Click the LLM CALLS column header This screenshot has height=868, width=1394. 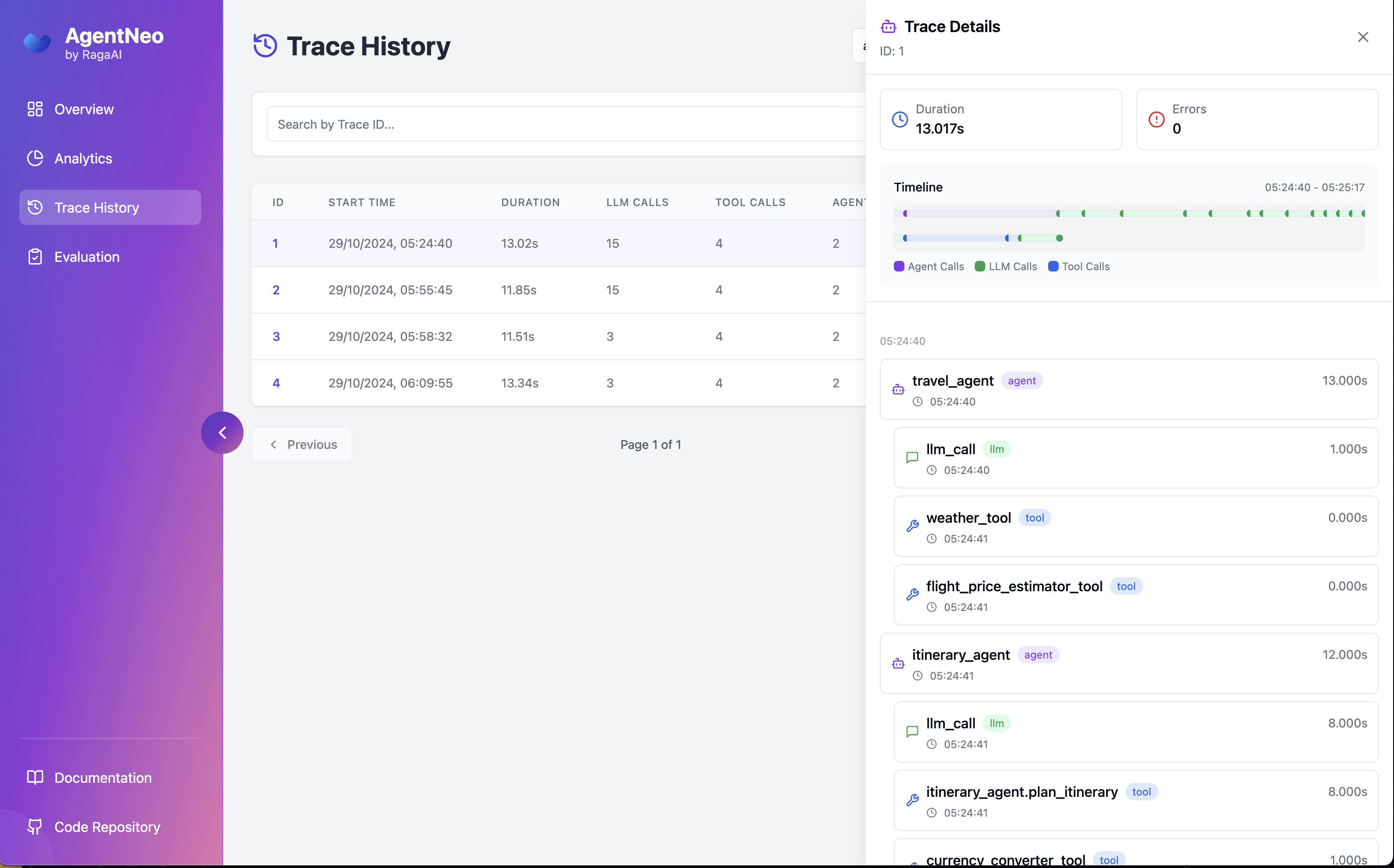(x=638, y=202)
